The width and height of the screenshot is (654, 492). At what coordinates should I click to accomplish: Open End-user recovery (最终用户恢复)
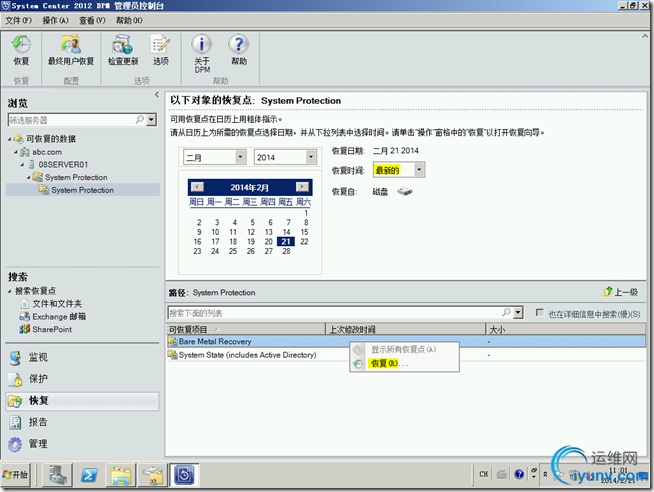coord(70,50)
